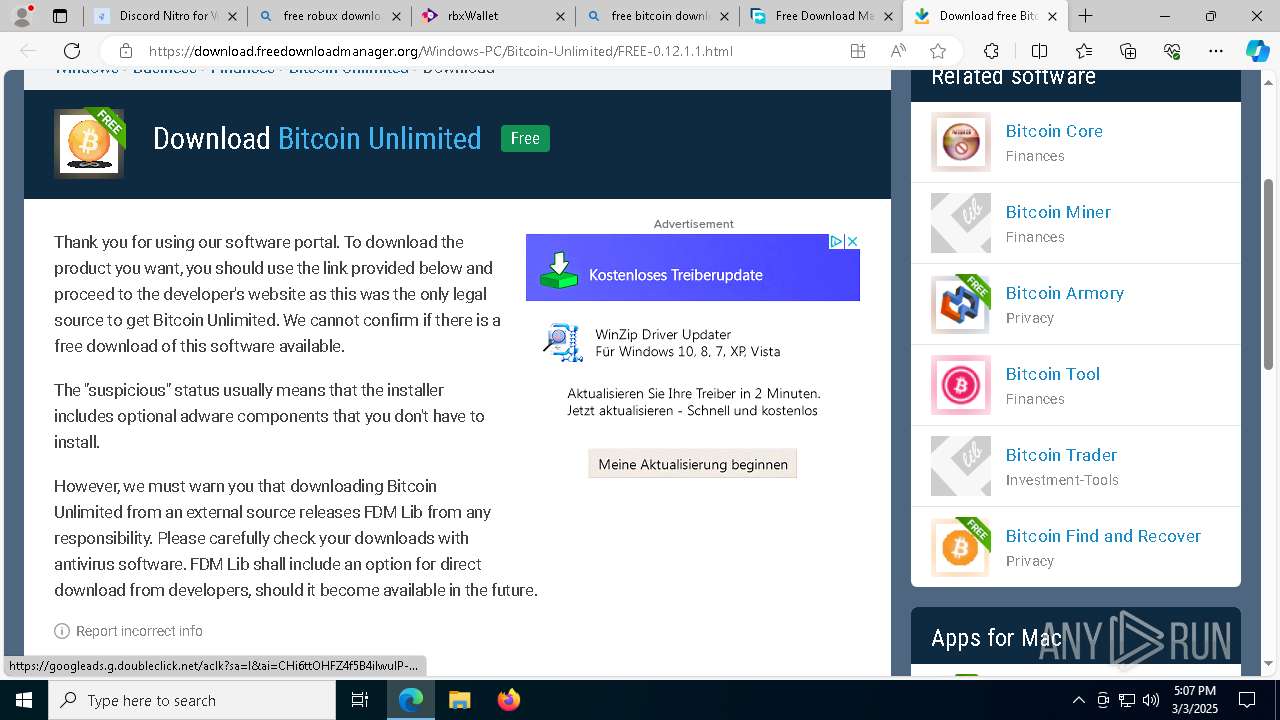
Task: Open Copilot sidebar
Action: (1257, 51)
